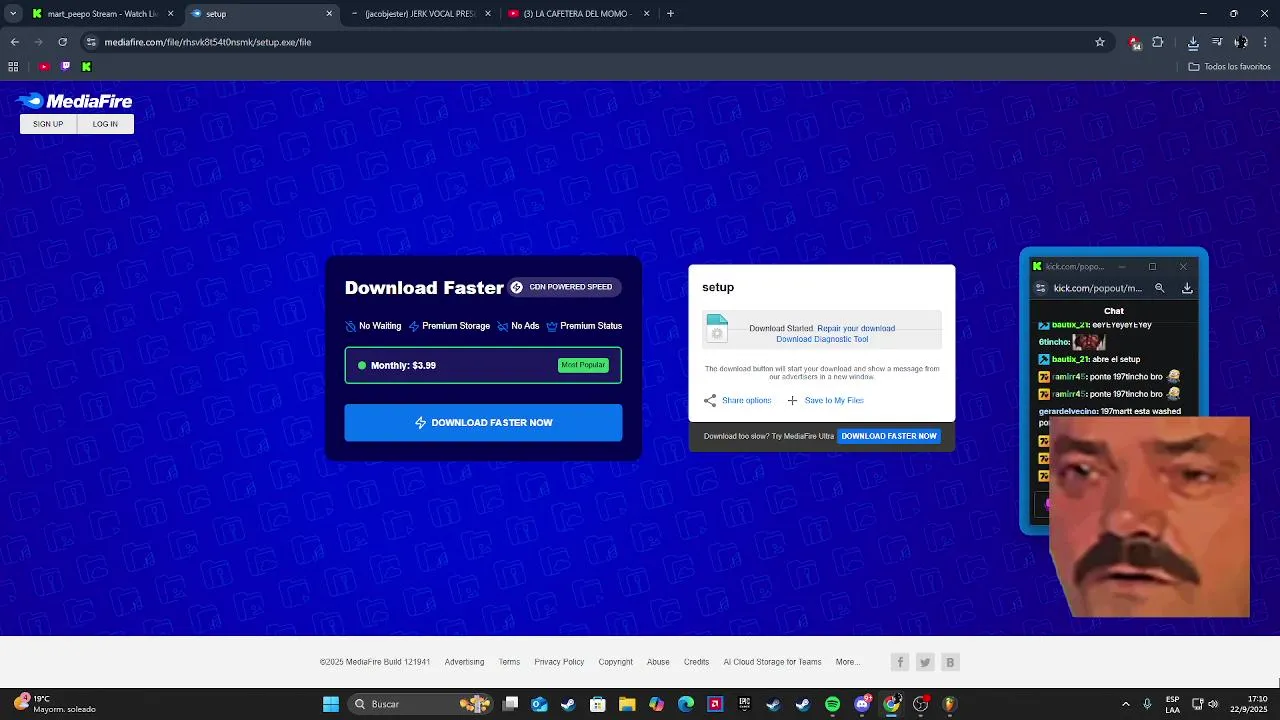Click the site settings icon in Kick popout
This screenshot has width=1280, height=720.
click(x=1040, y=288)
